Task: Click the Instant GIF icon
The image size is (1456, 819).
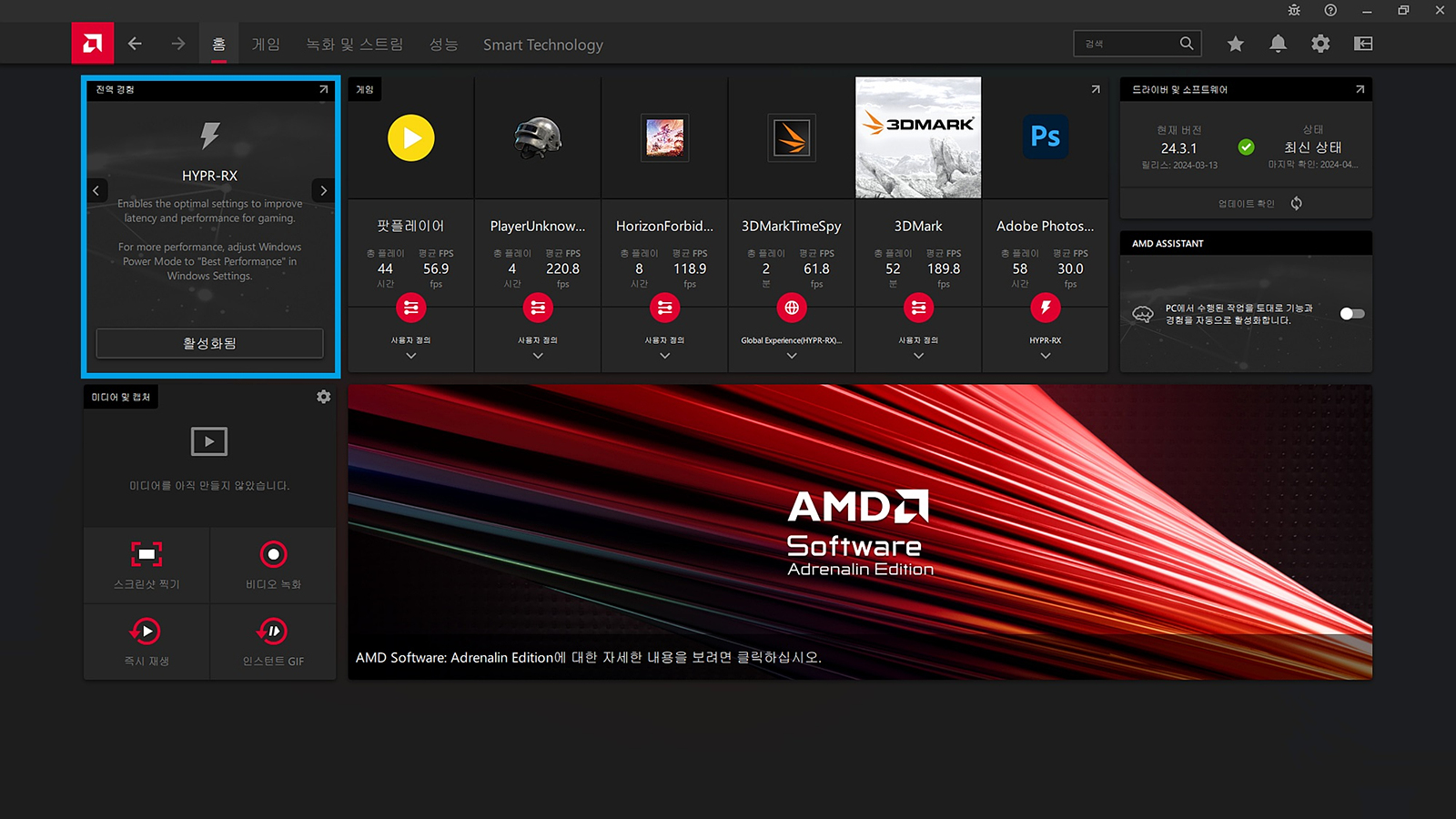Action: pos(273,631)
